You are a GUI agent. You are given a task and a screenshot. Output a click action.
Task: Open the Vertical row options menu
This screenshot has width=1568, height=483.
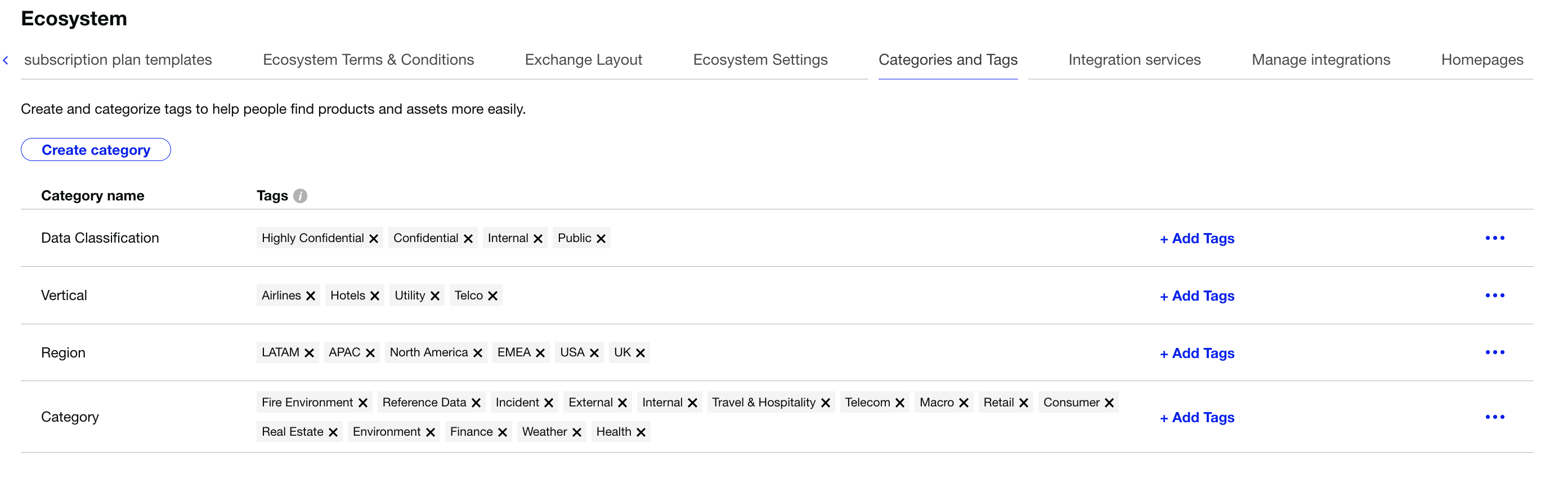1494,296
